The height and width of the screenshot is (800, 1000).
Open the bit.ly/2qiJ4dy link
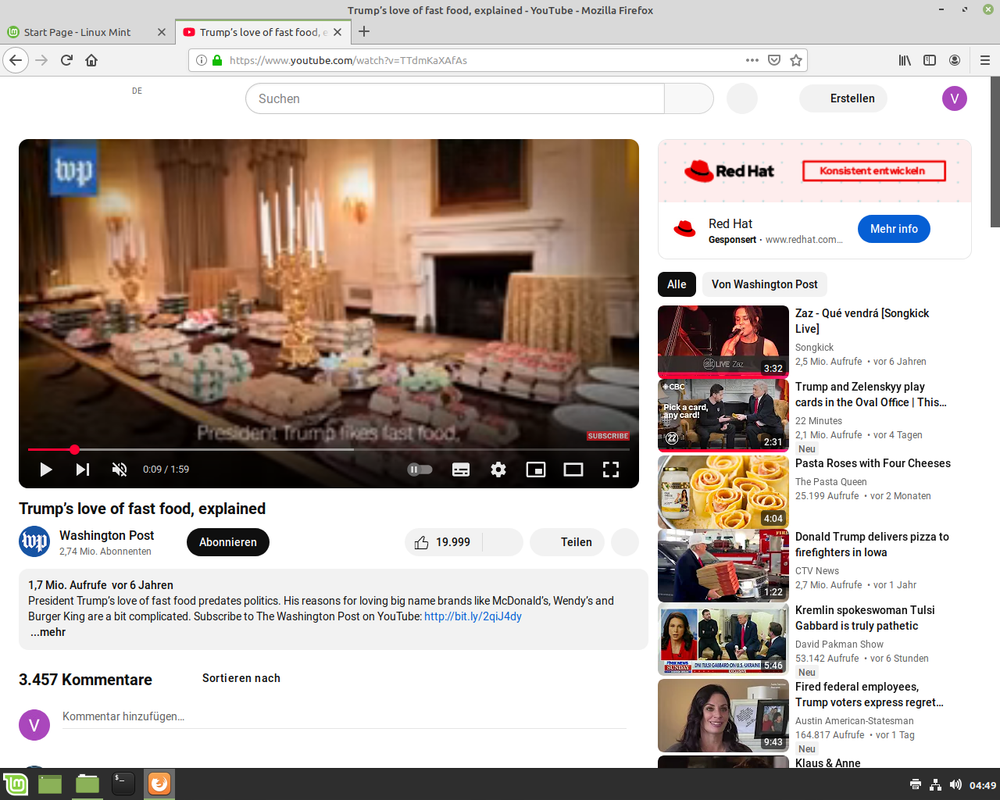[473, 616]
